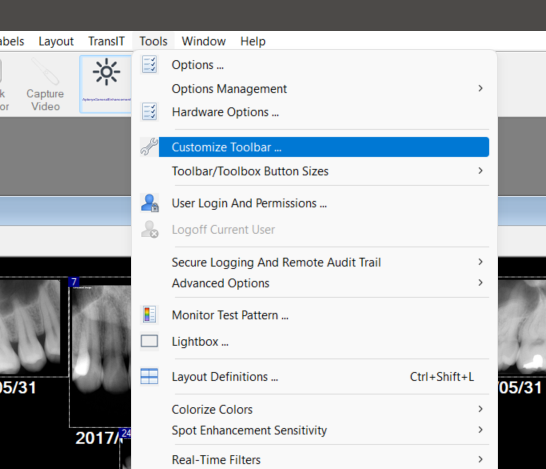Open Spot Enhancement Sensitivity submenu
The height and width of the screenshot is (469, 546).
click(327, 430)
